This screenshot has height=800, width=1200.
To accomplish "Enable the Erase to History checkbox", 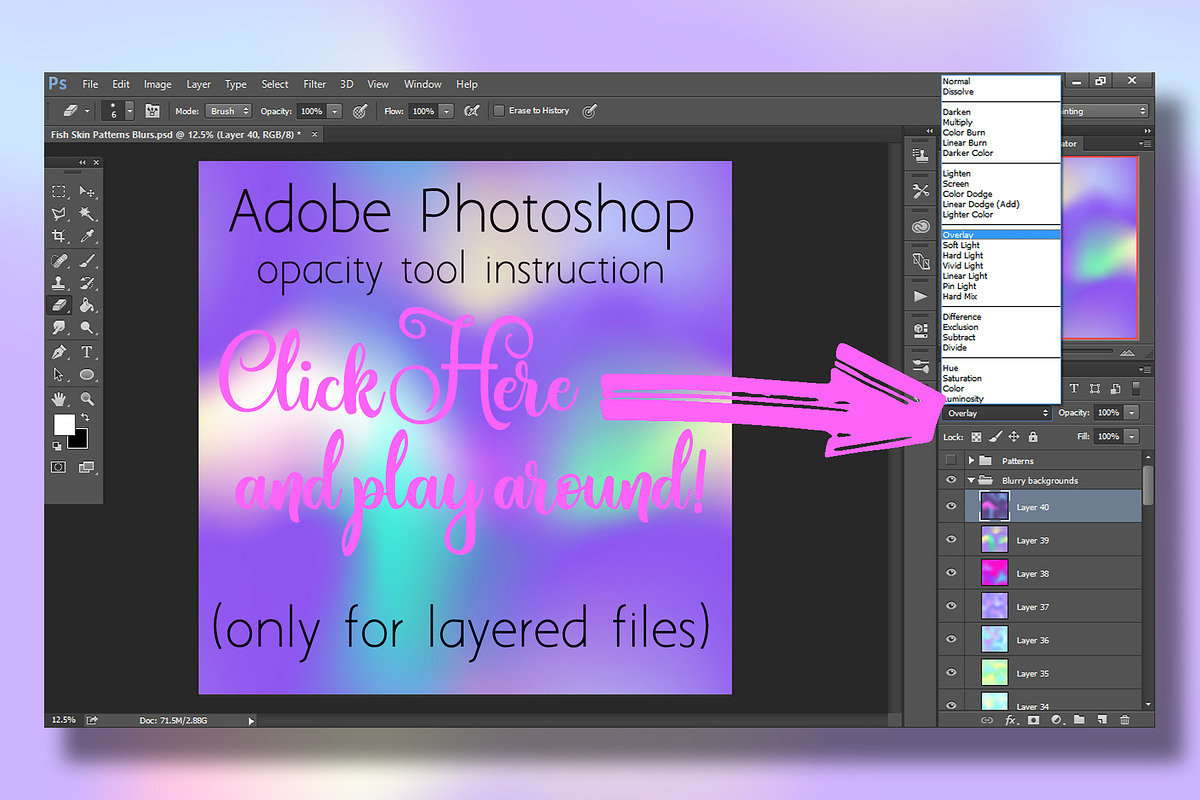I will [x=499, y=111].
